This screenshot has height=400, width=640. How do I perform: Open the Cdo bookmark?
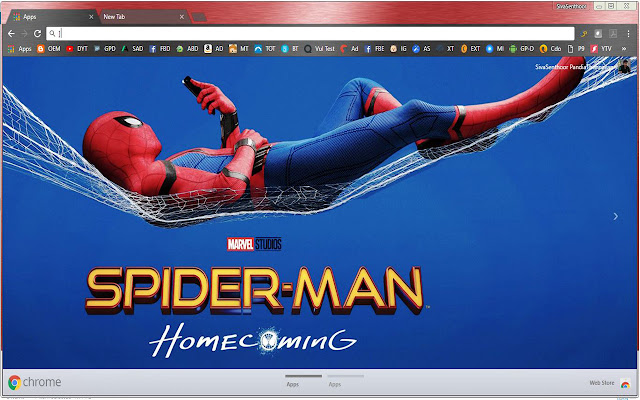tap(550, 49)
